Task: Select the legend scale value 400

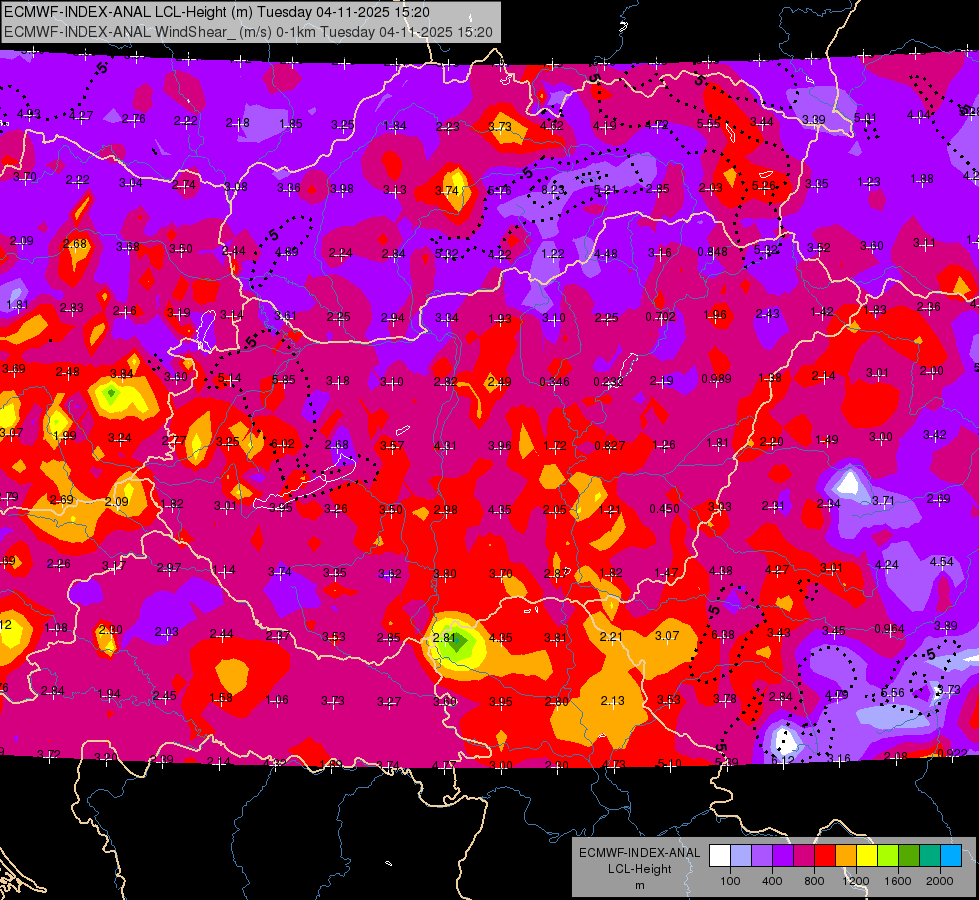Action: [x=772, y=881]
